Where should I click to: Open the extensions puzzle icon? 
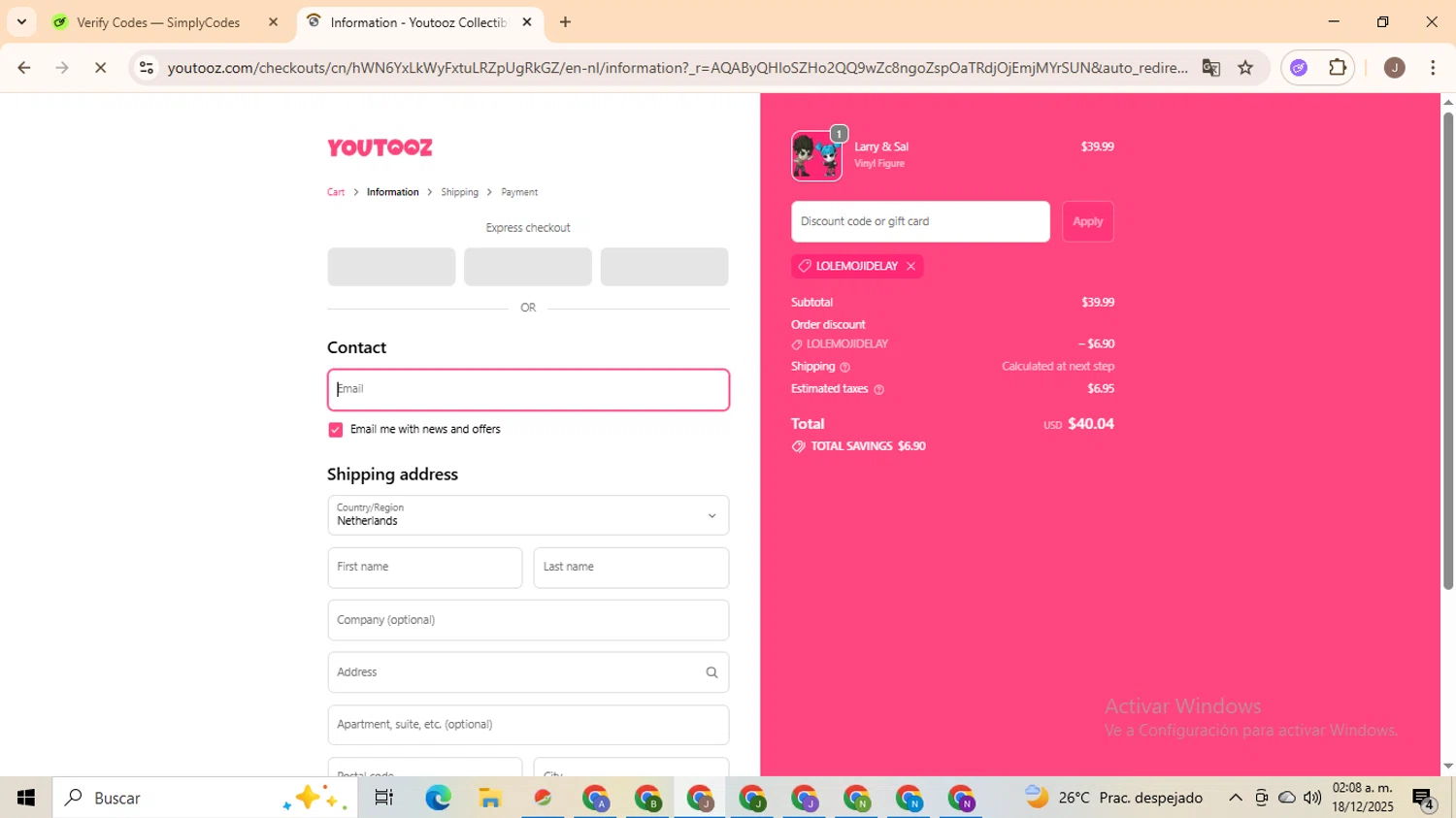pos(1338,68)
